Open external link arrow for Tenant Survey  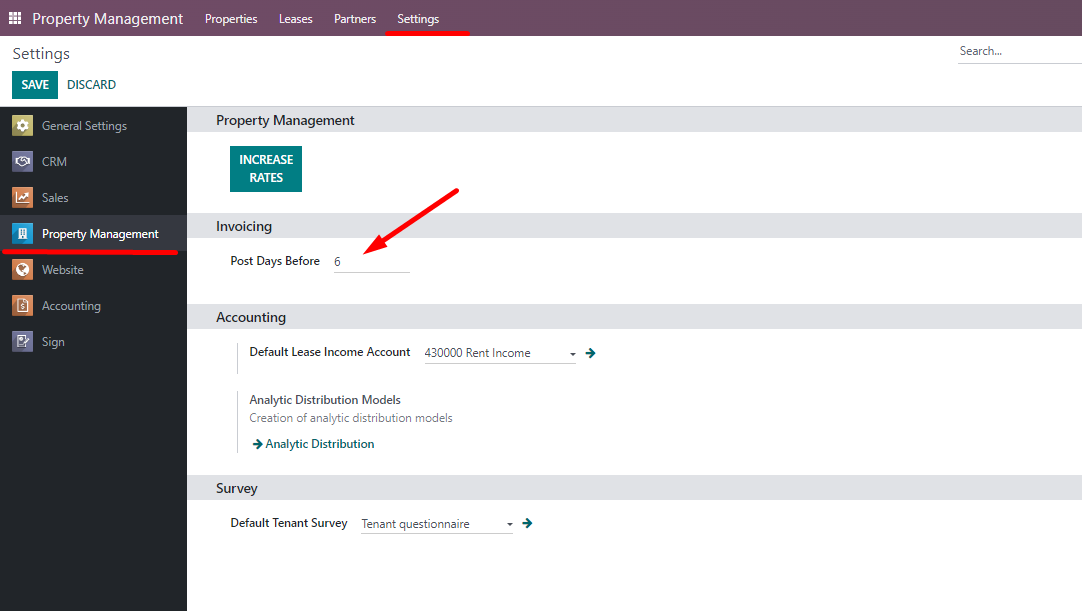[527, 523]
